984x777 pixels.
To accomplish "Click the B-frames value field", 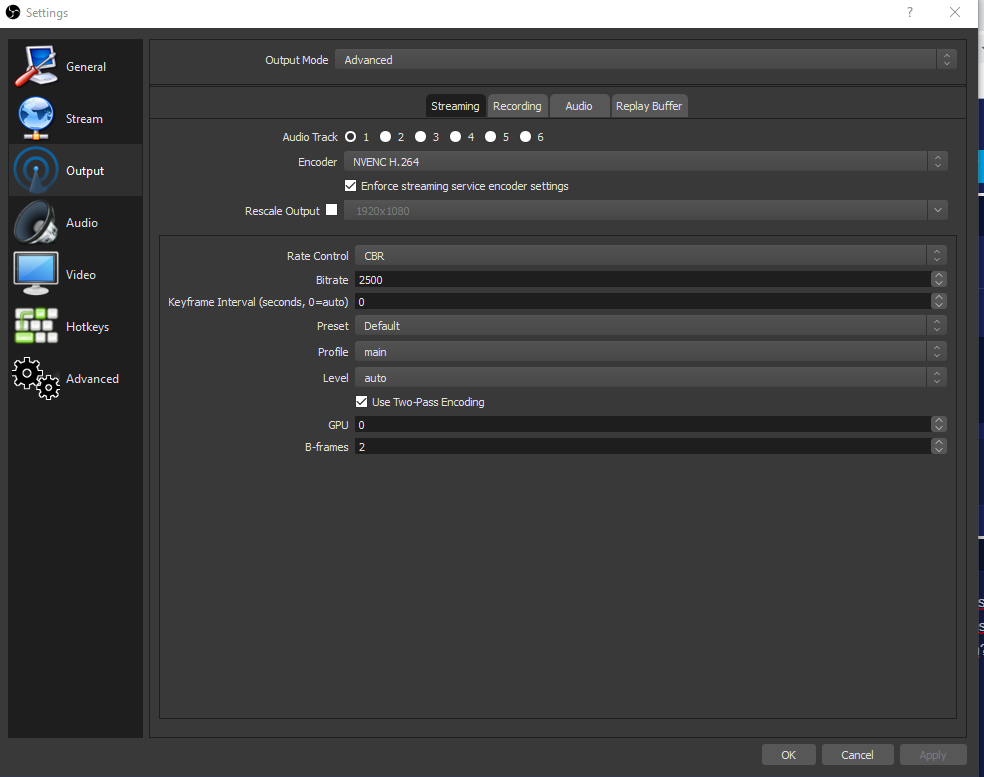I will coord(643,447).
